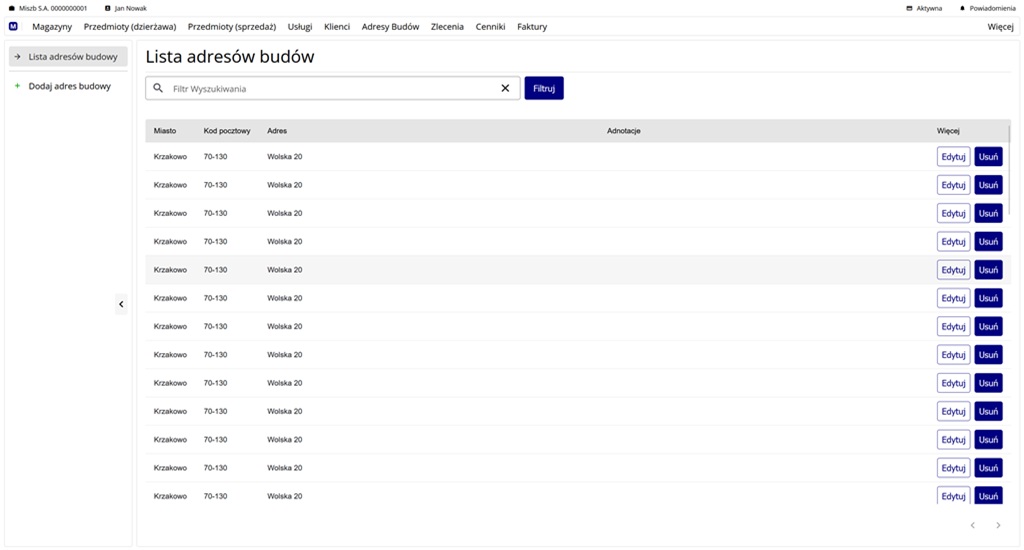Click the Jan Nowak user icon

click(108, 8)
